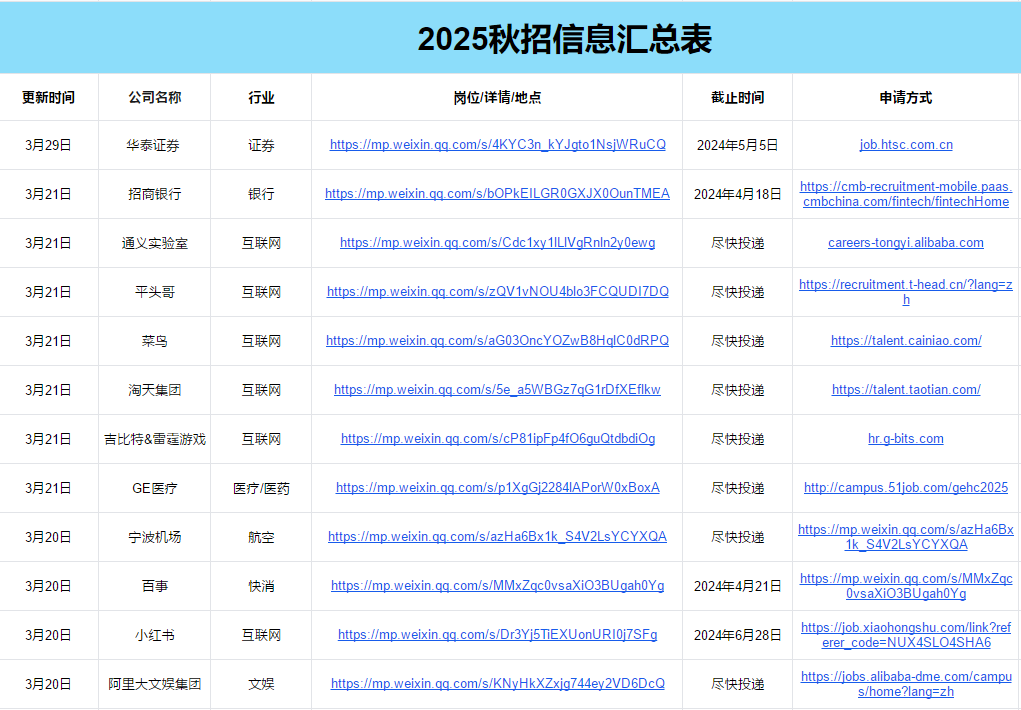
Task: Go to the hr.g-bits.com link
Action: coord(906,438)
